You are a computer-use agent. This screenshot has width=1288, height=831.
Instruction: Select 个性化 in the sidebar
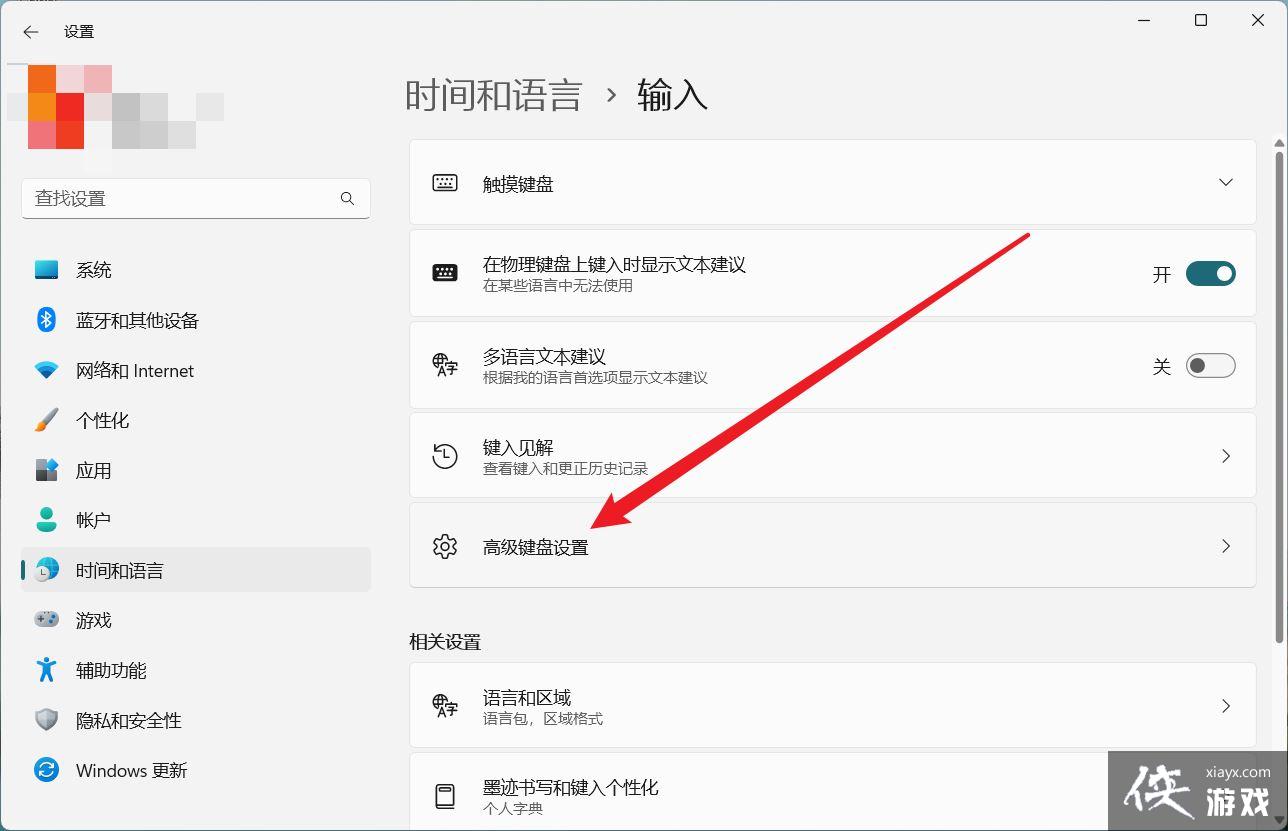point(103,420)
